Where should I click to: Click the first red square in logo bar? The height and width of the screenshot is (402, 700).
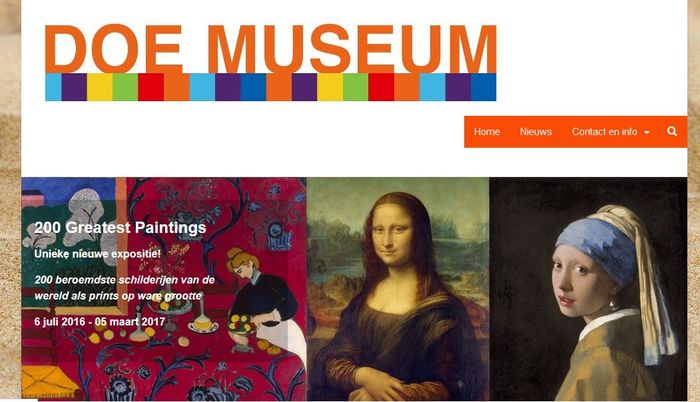151,87
